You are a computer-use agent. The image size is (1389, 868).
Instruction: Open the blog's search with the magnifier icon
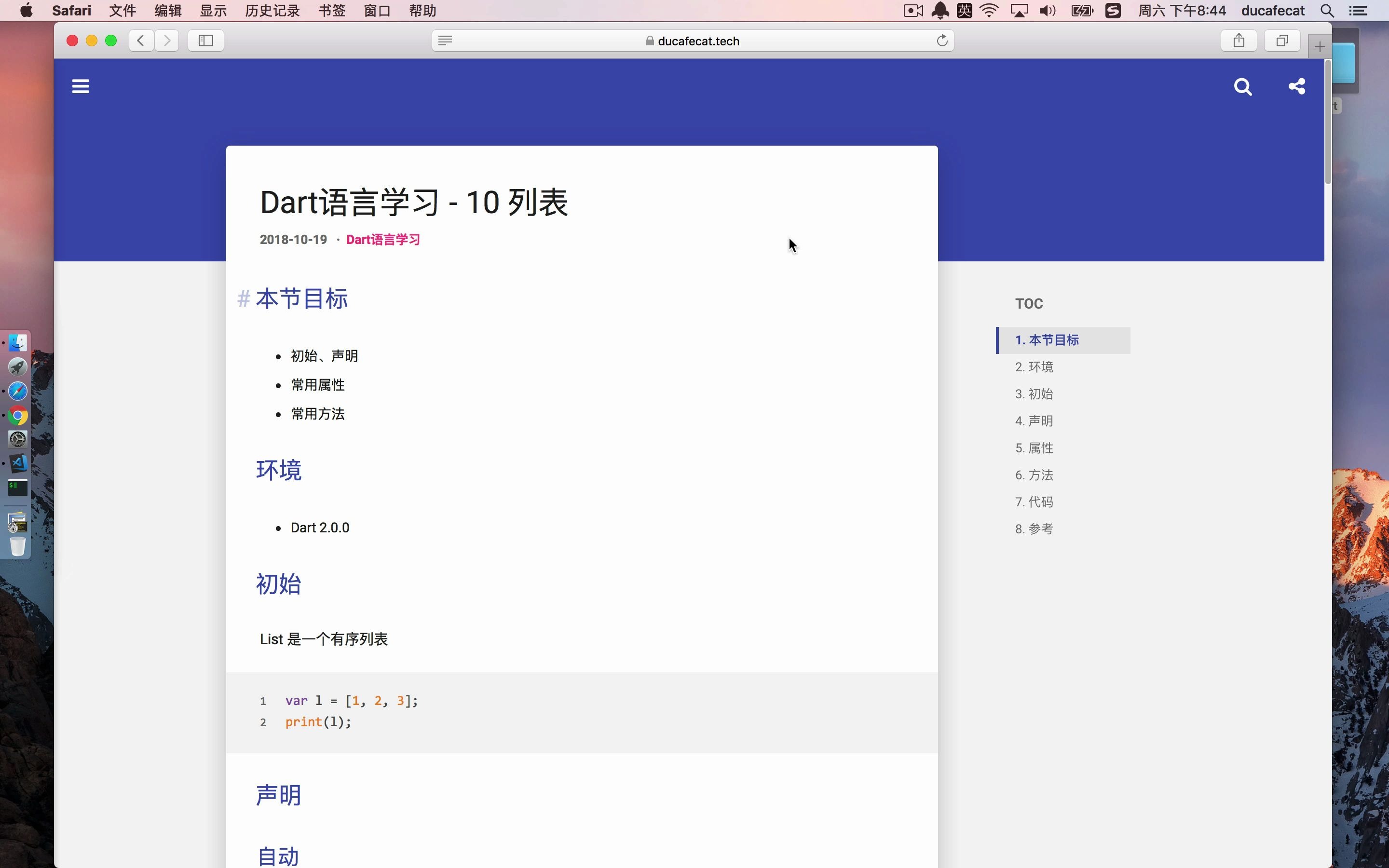point(1243,87)
